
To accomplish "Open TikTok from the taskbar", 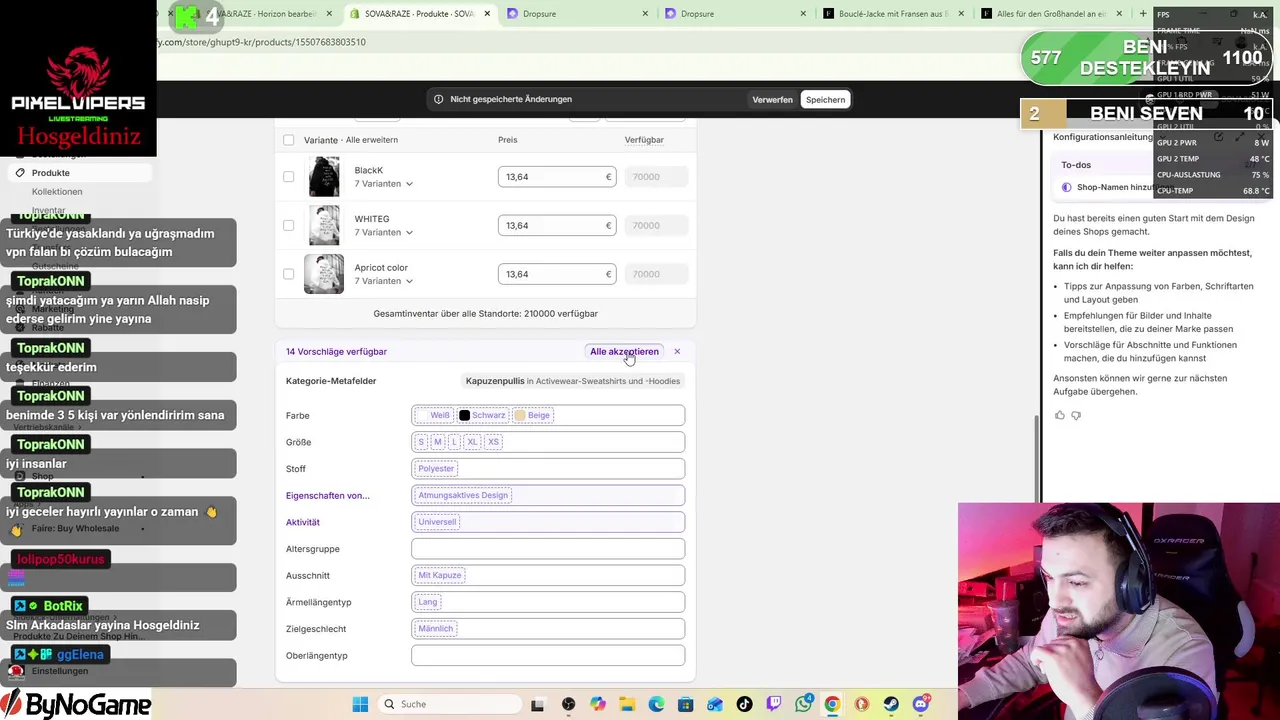I will tap(744, 704).
